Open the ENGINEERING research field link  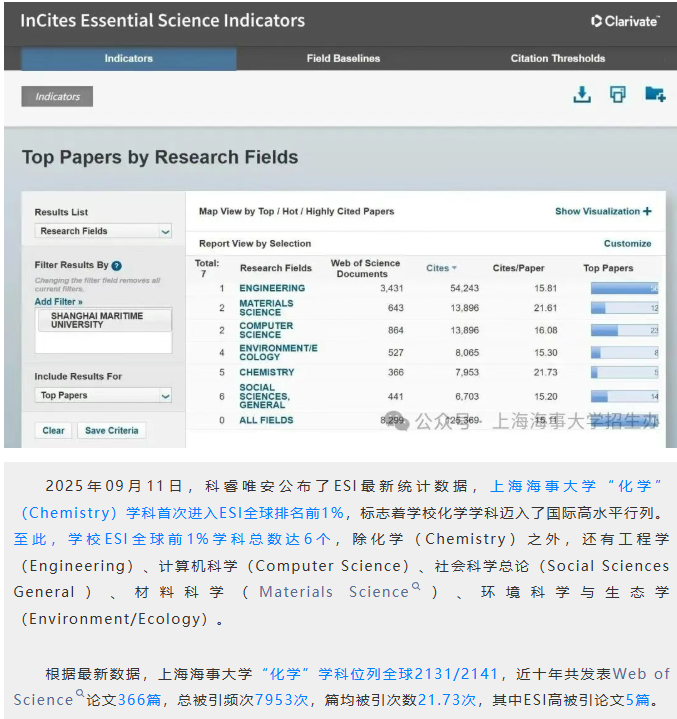click(x=272, y=288)
